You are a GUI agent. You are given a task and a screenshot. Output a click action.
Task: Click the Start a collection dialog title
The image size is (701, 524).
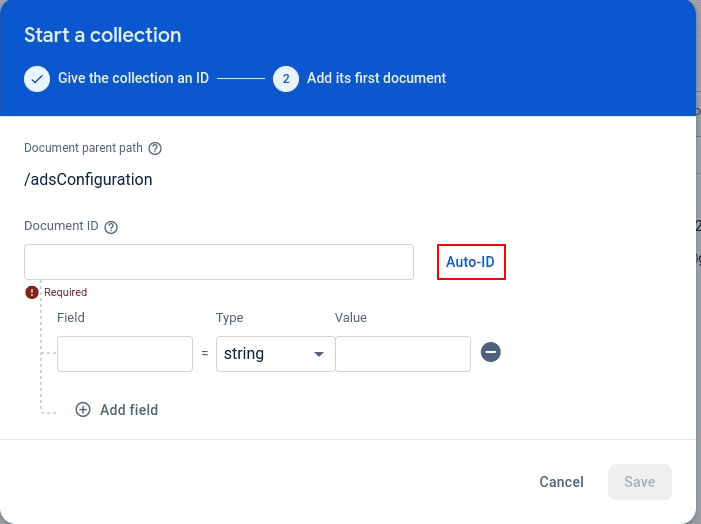coord(103,35)
